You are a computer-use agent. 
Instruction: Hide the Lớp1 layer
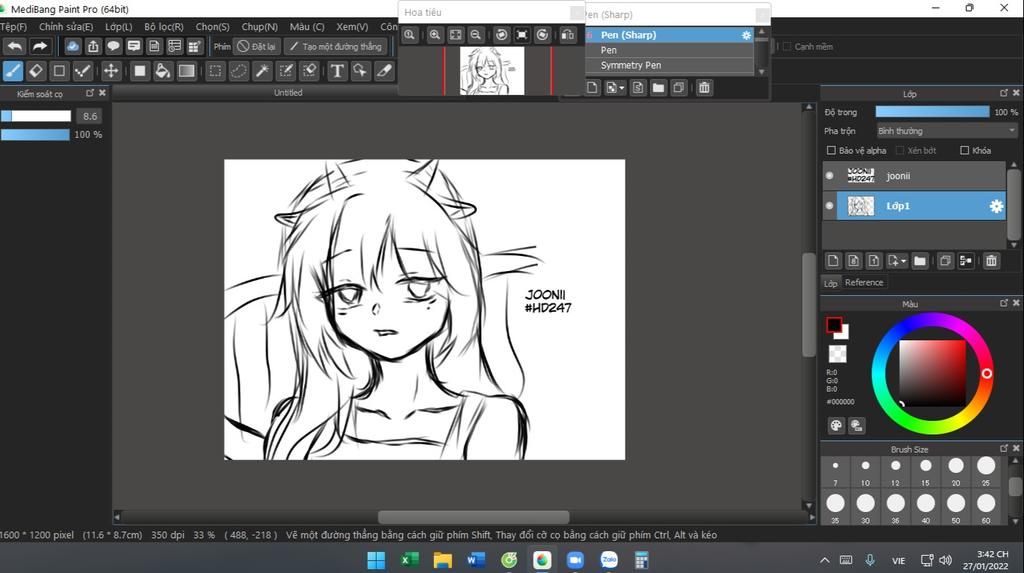(829, 206)
